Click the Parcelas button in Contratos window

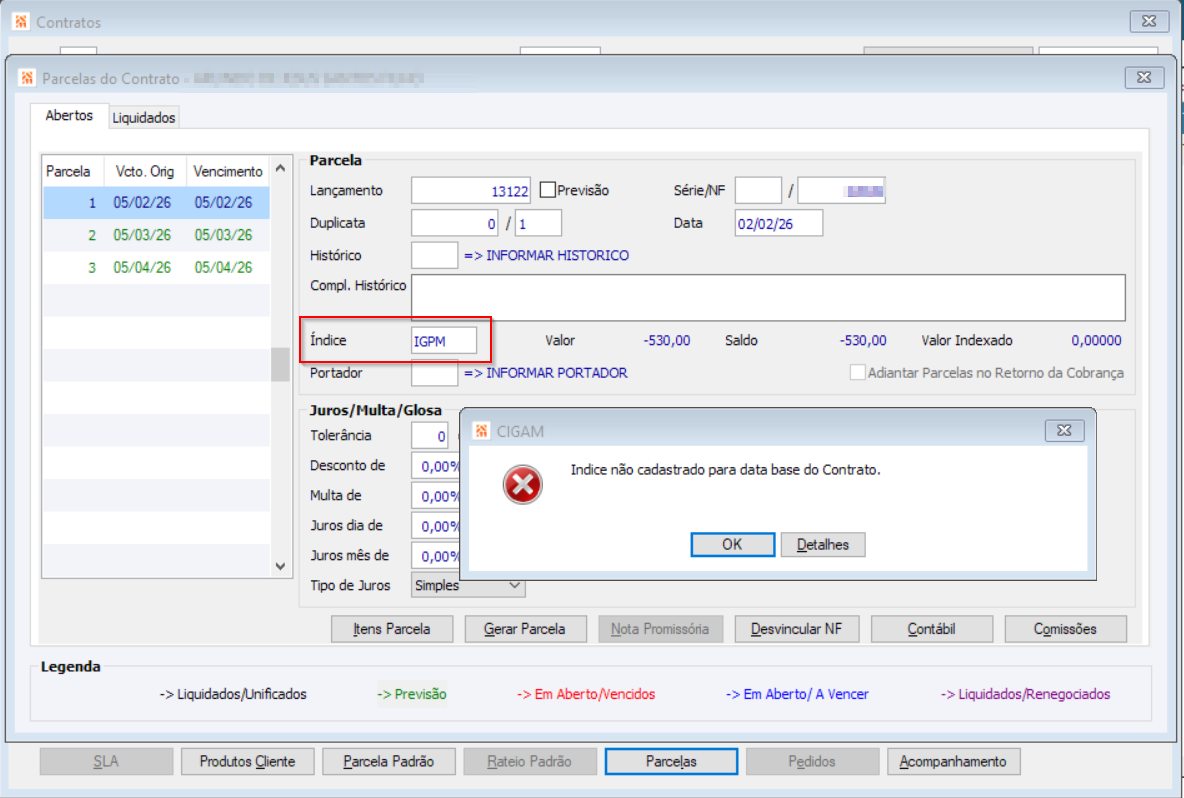[671, 761]
